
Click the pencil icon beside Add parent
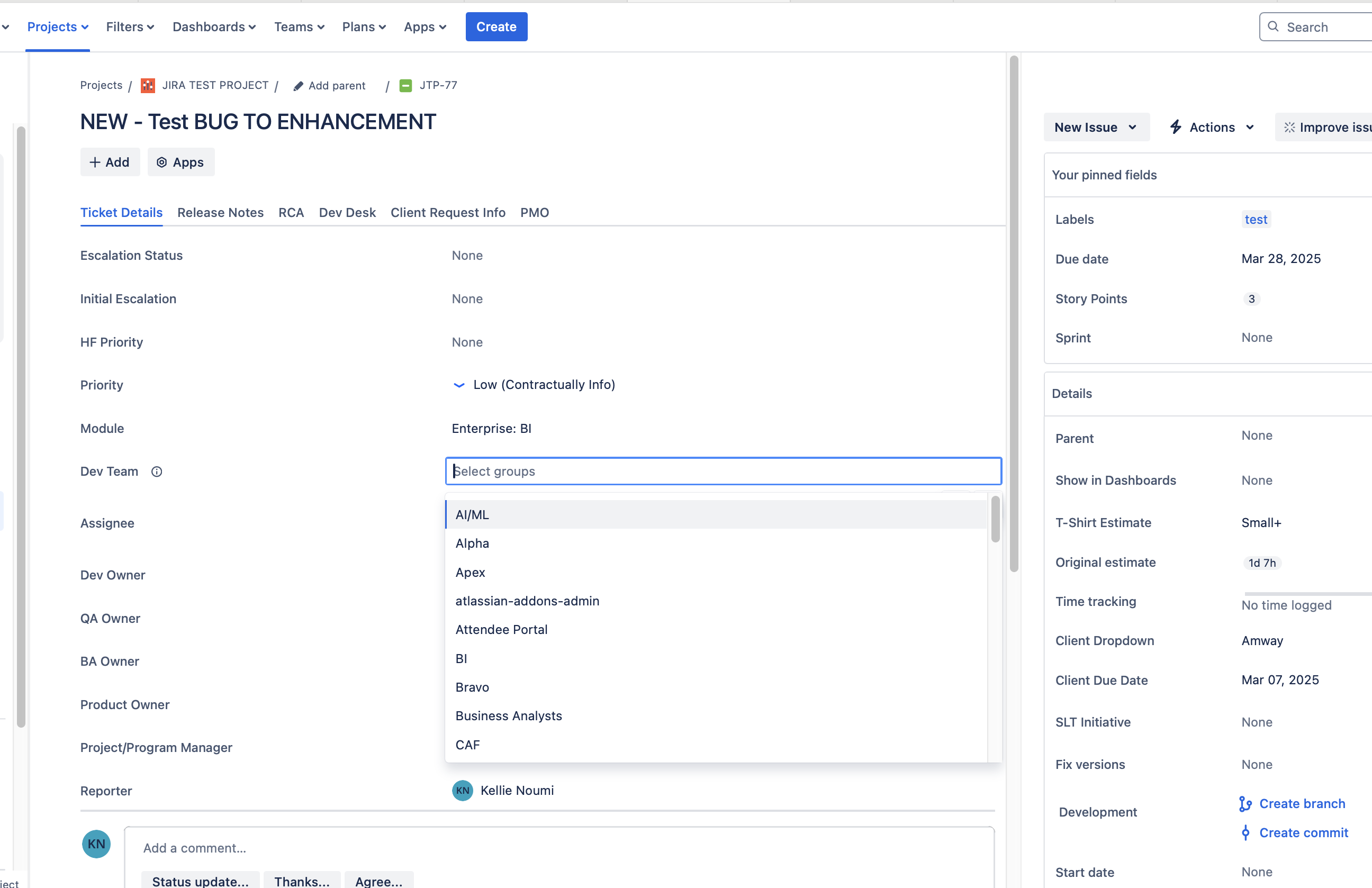298,86
